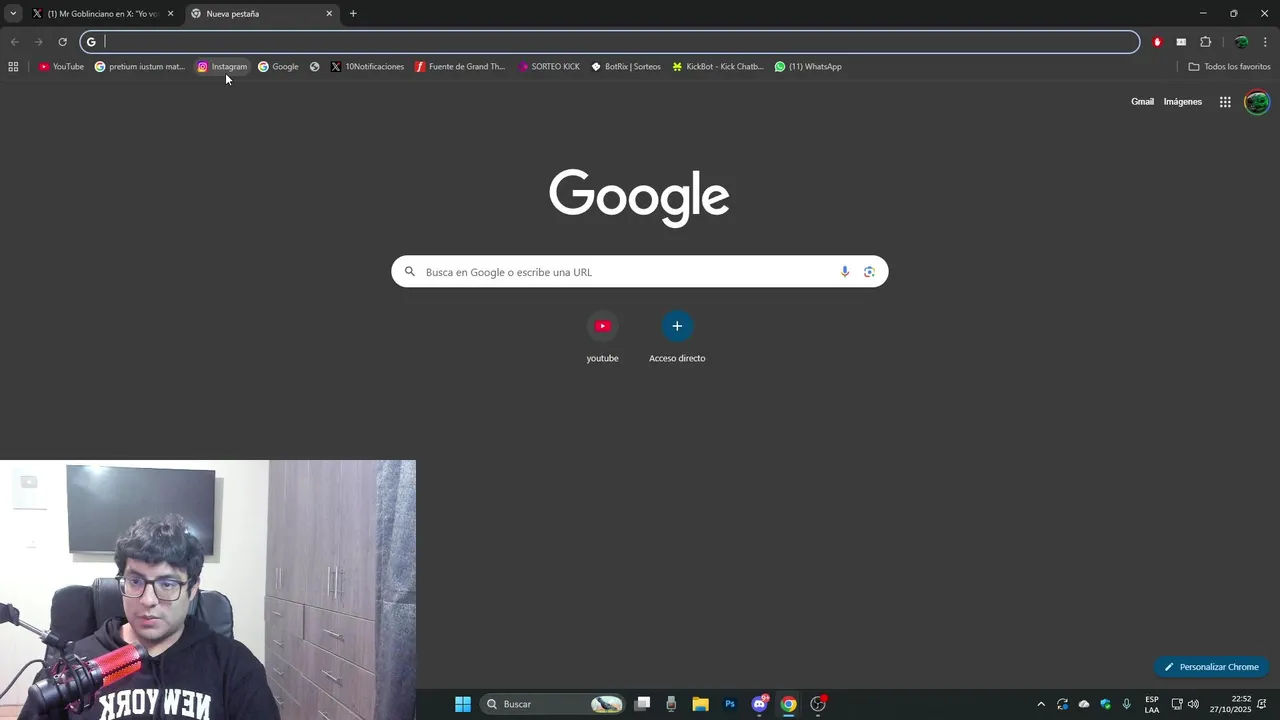
Task: Open the unlabeled globe bookmark
Action: 315,67
